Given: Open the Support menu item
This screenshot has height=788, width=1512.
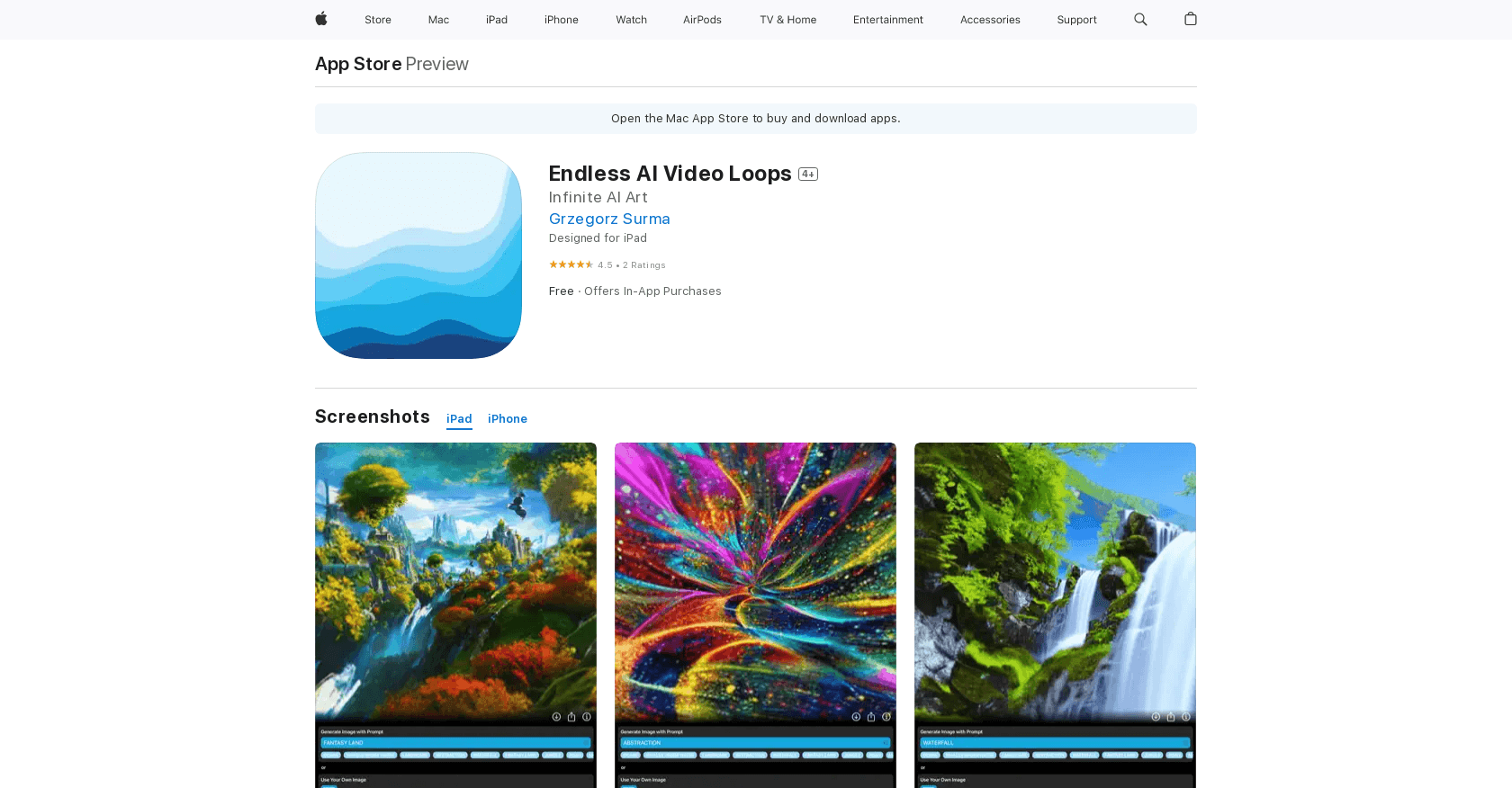Looking at the screenshot, I should [1076, 20].
